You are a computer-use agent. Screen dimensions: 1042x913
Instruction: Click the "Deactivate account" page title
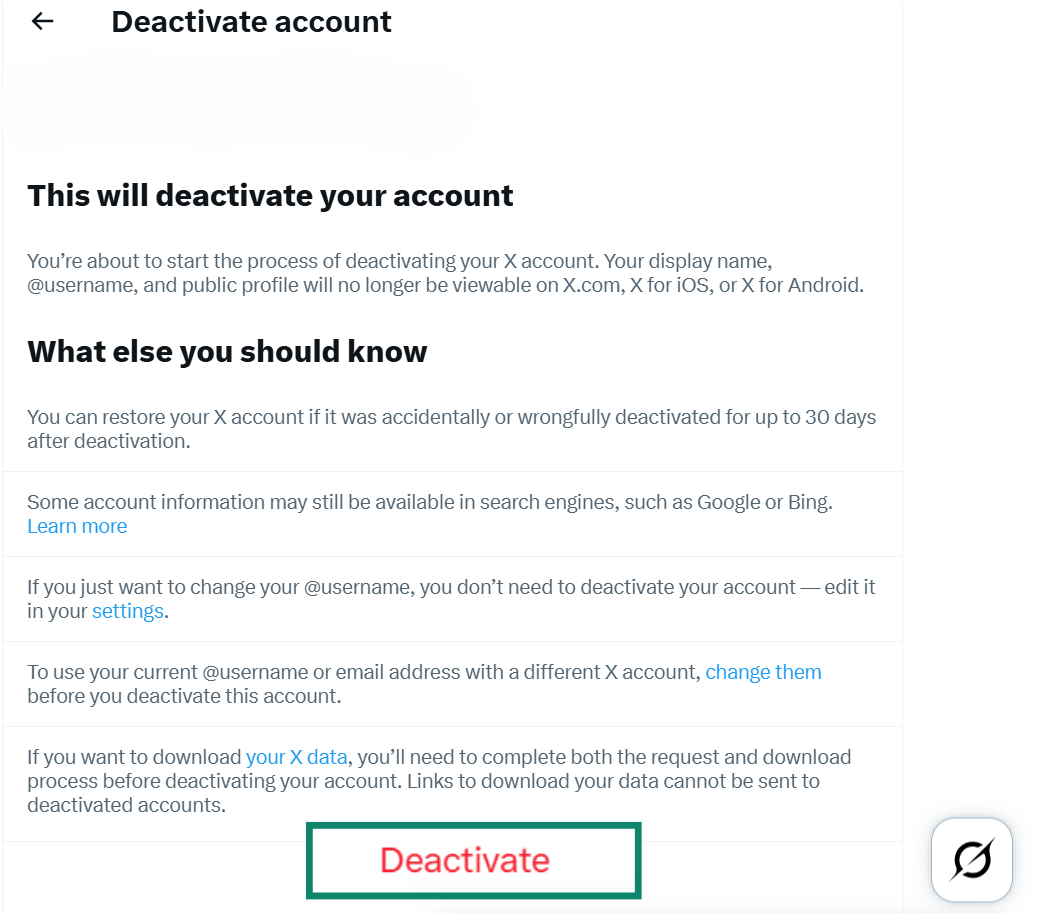(x=251, y=21)
